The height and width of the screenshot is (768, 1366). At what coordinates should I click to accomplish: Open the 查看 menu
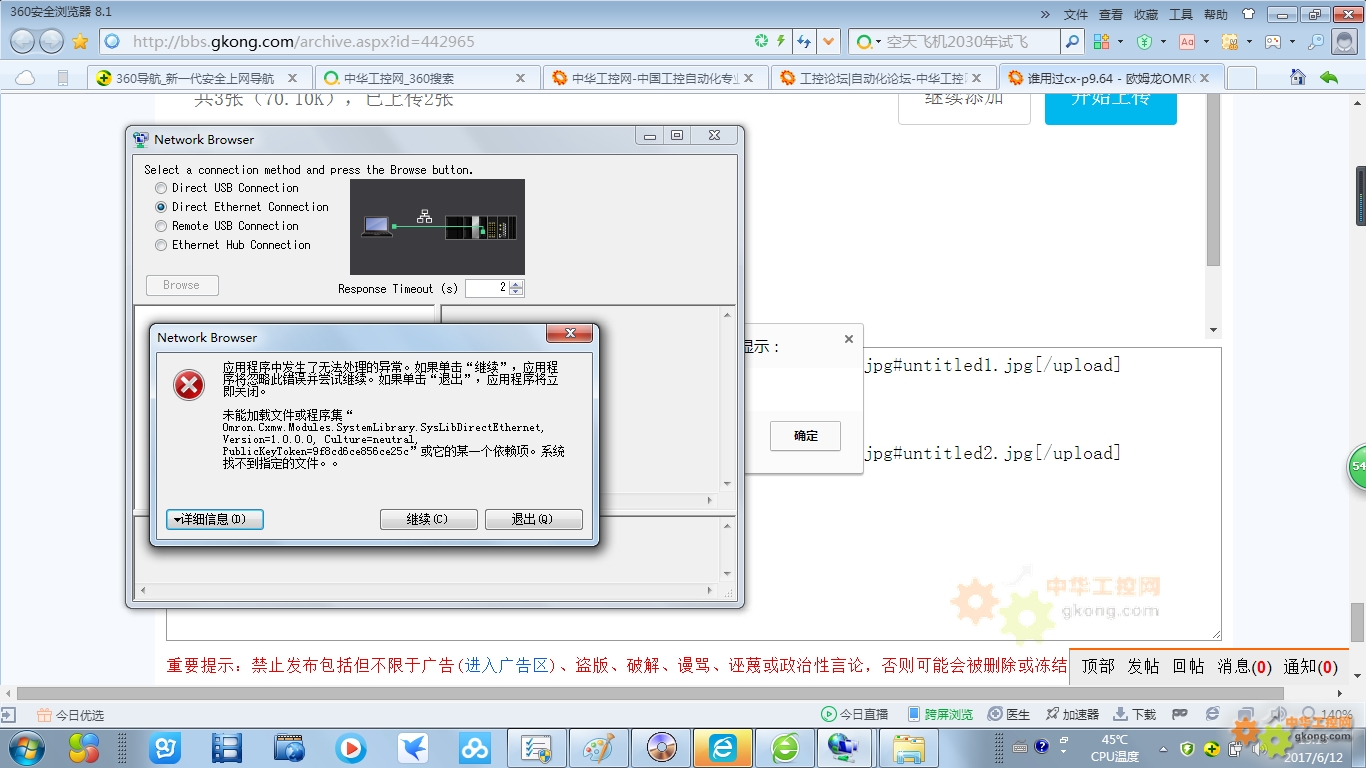pyautogui.click(x=1111, y=14)
